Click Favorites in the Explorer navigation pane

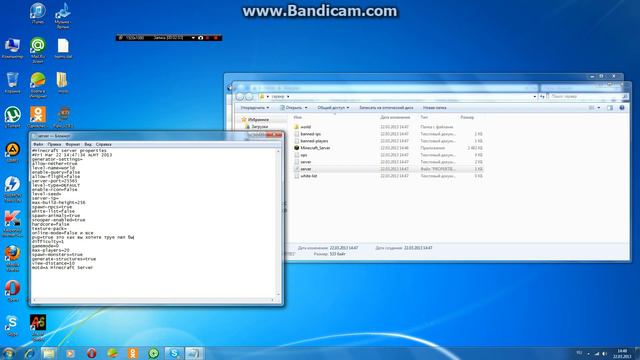(x=258, y=120)
